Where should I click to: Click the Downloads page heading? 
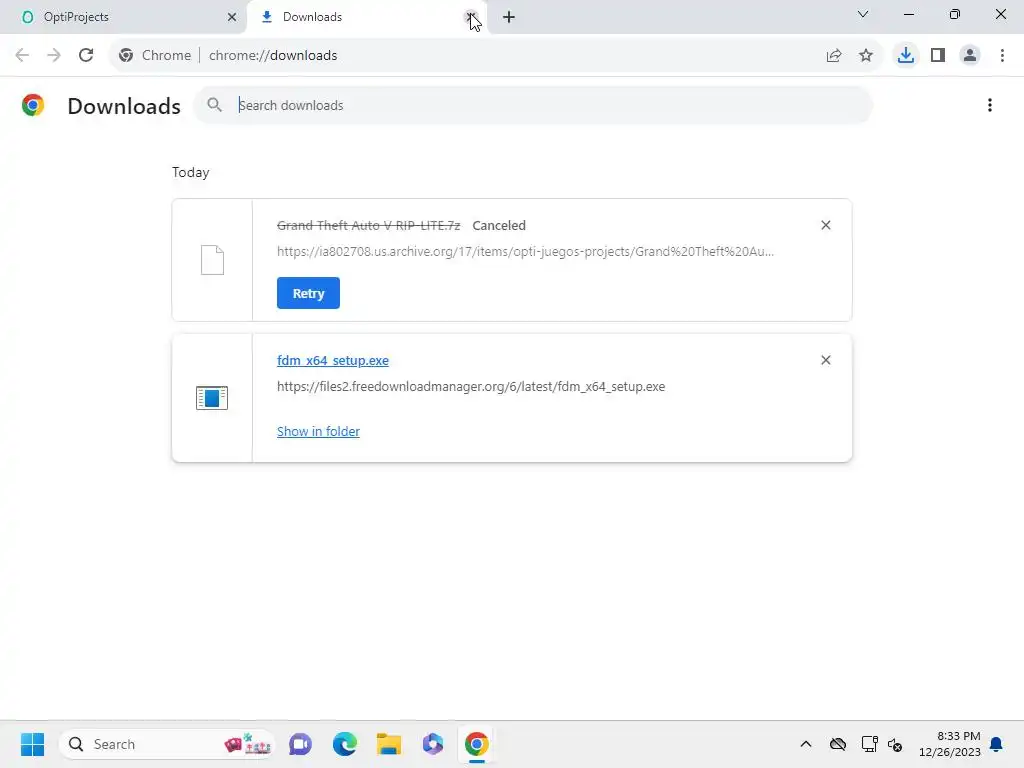[124, 106]
